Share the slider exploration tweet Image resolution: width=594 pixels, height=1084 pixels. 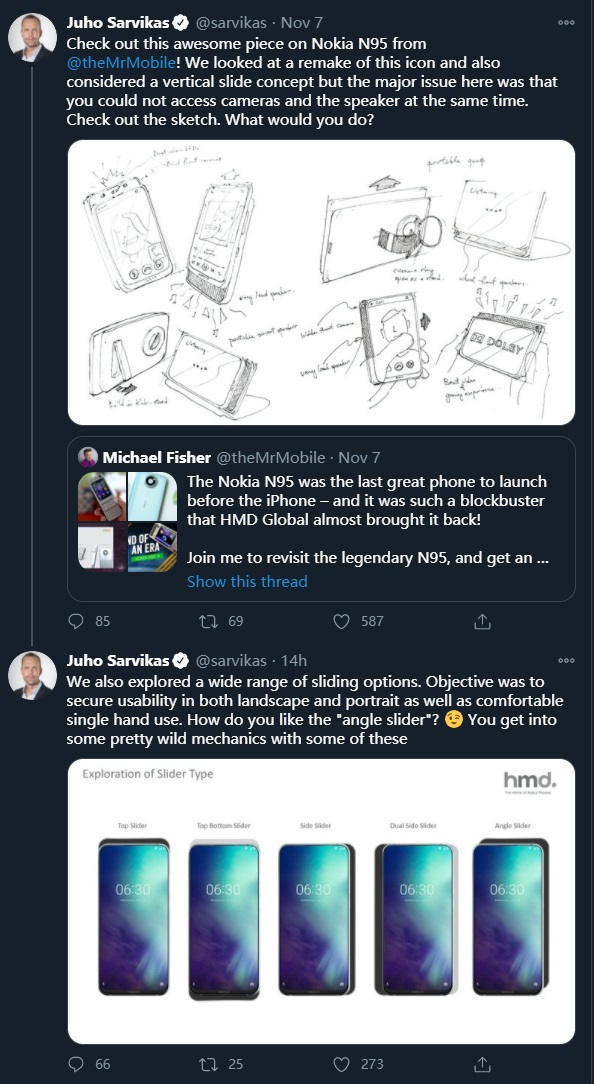pyautogui.click(x=481, y=1065)
